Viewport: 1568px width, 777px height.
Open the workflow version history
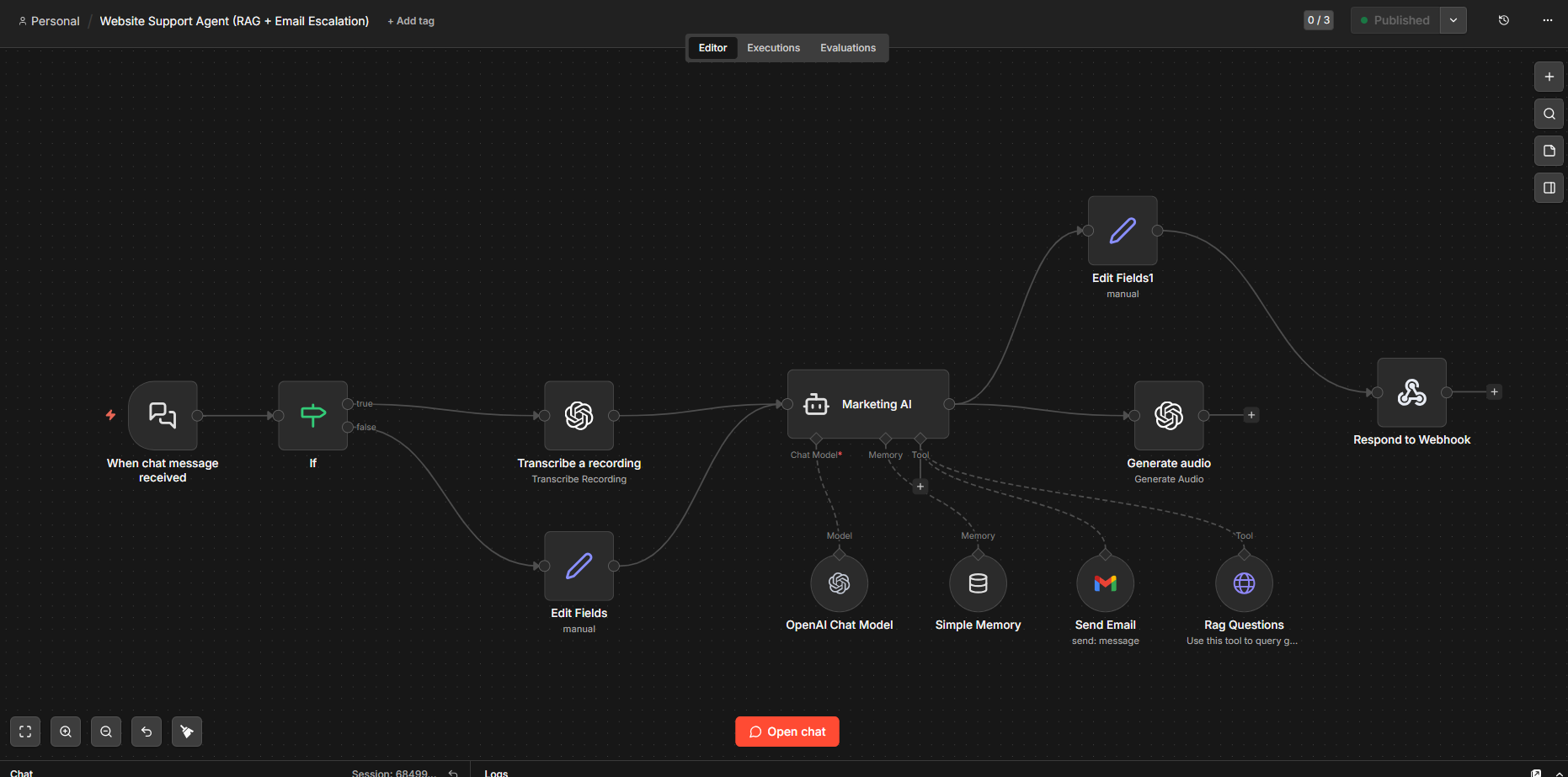pyautogui.click(x=1504, y=20)
